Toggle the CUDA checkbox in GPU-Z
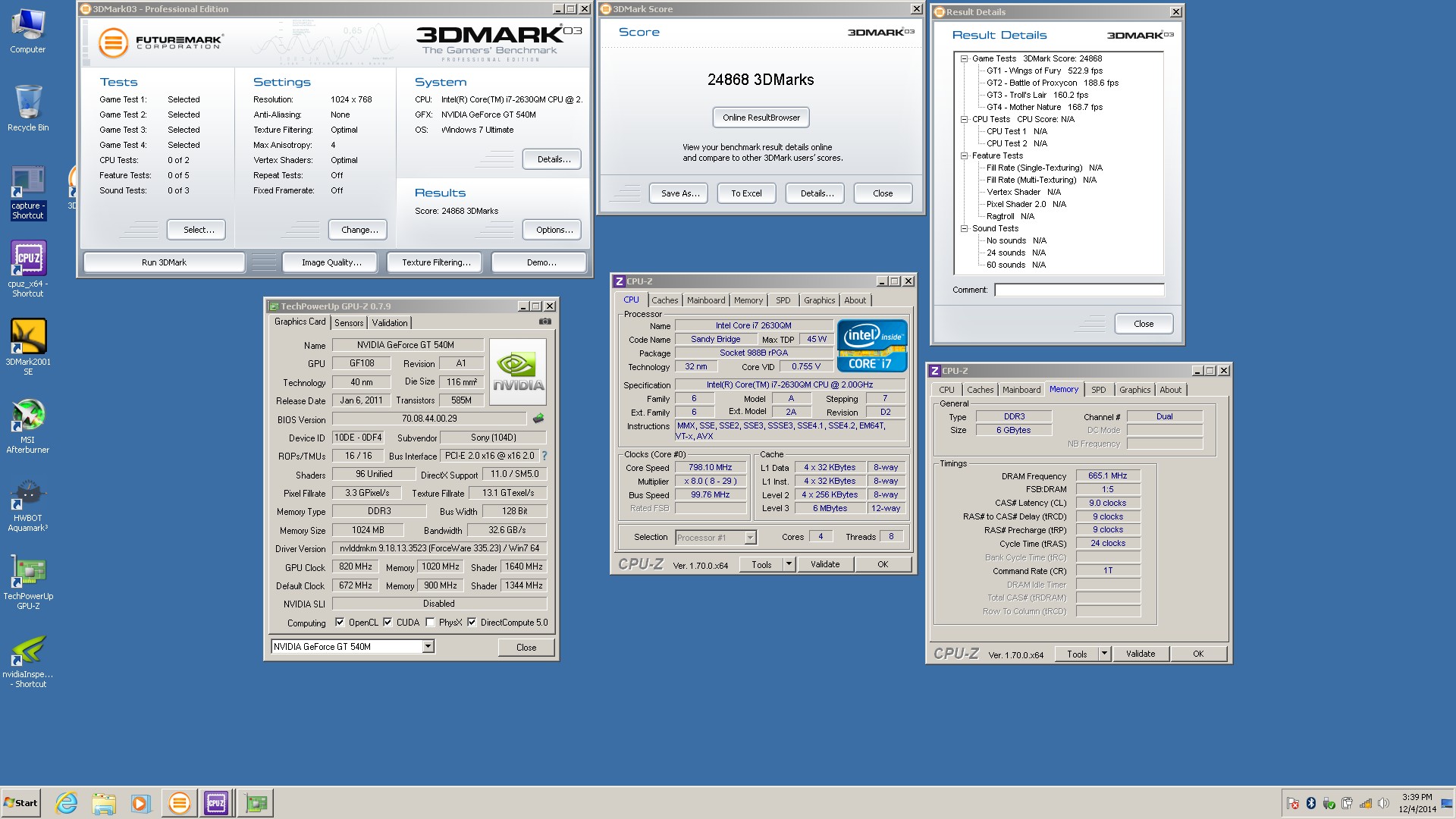 (388, 623)
